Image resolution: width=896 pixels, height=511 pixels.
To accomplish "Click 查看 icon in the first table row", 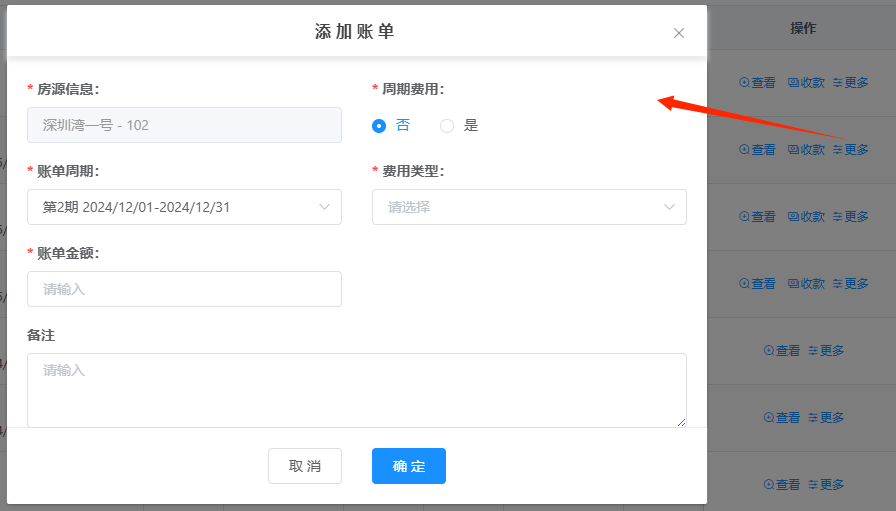I will [x=757, y=83].
